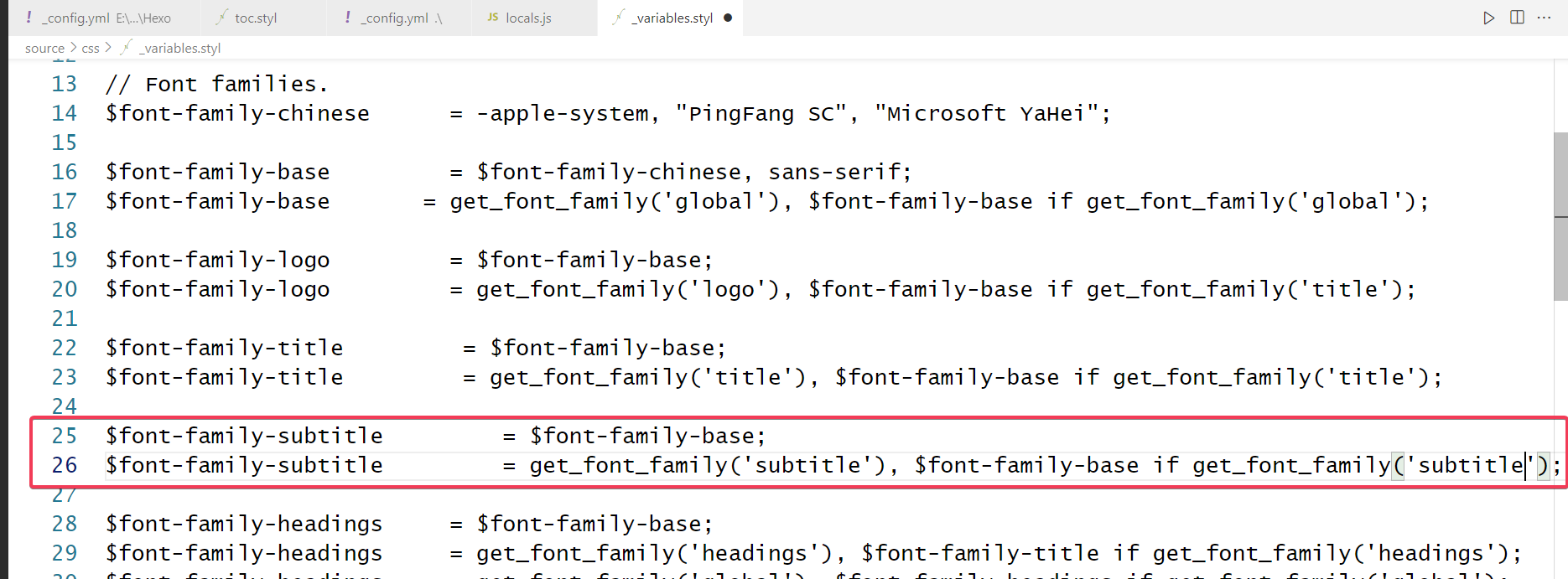Image resolution: width=1568 pixels, height=579 pixels.
Task: Click line number 14 in the gutter
Action: [64, 113]
